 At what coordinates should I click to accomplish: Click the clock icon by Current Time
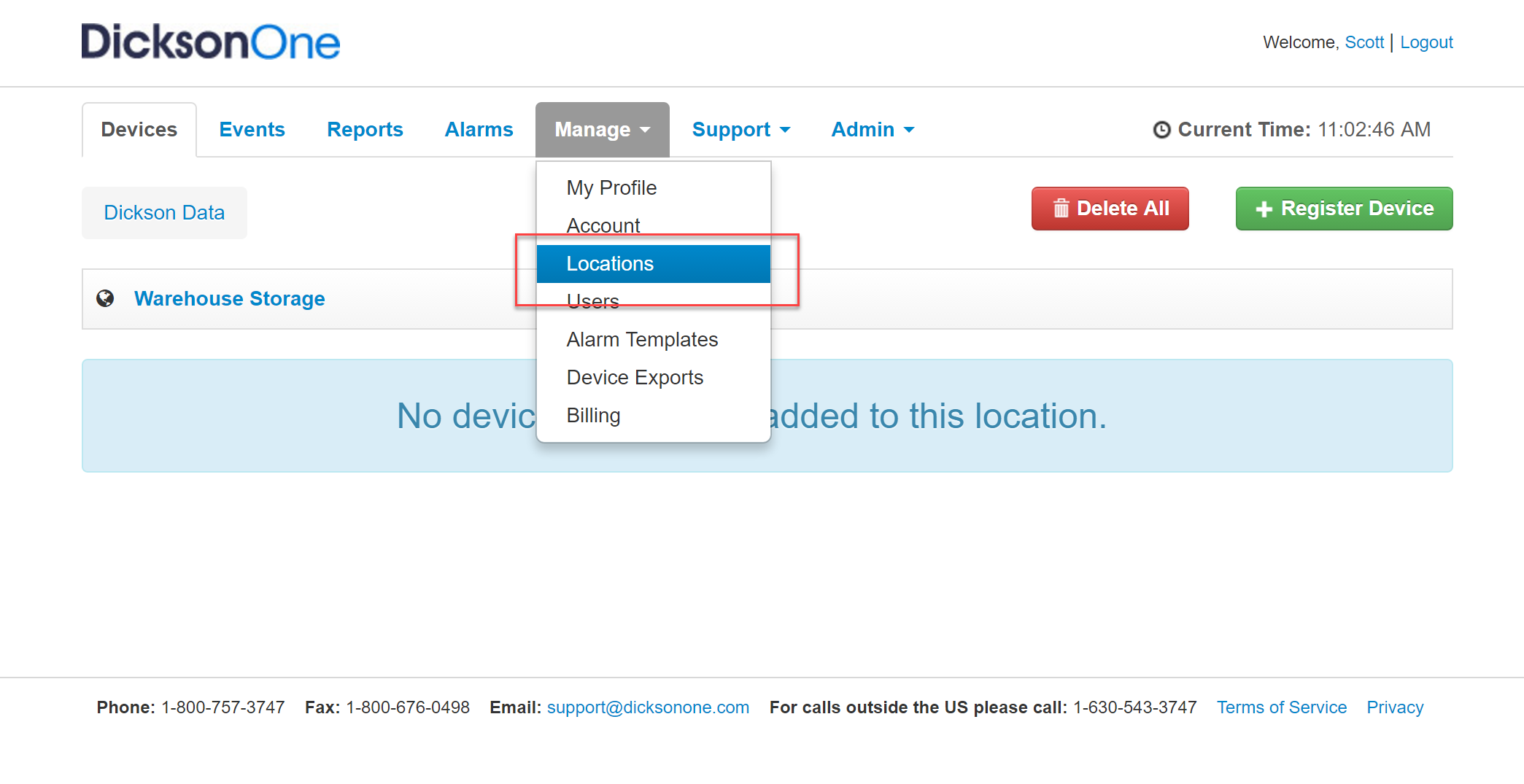1161,130
